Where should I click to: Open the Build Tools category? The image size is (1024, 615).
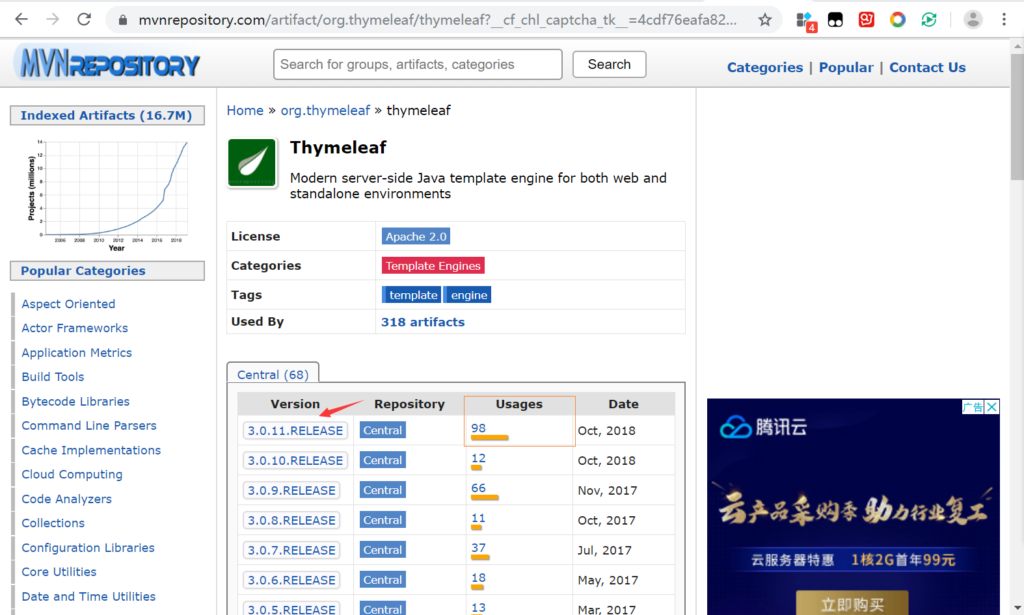coord(53,377)
